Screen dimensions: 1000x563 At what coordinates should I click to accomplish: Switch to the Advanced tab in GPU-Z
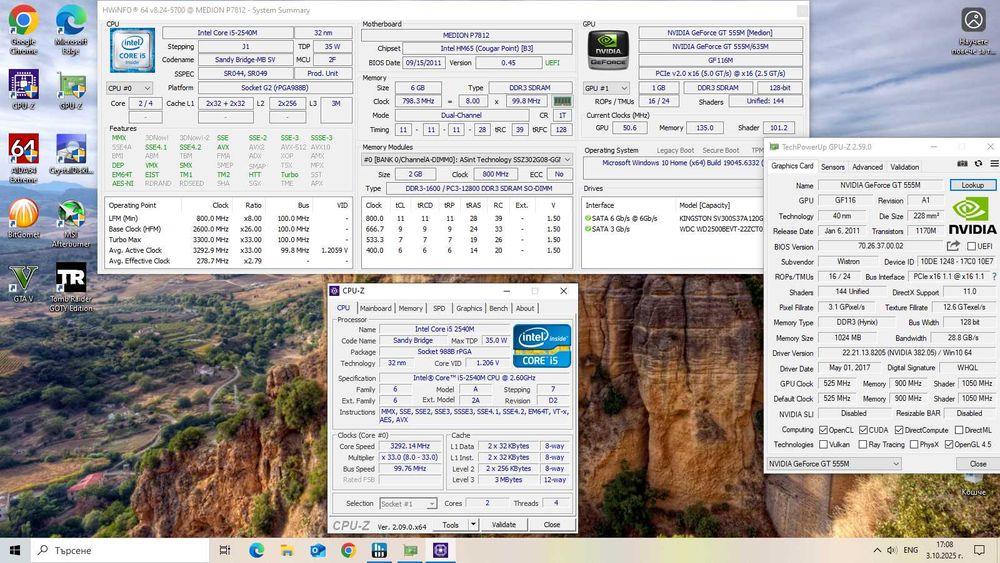867,166
